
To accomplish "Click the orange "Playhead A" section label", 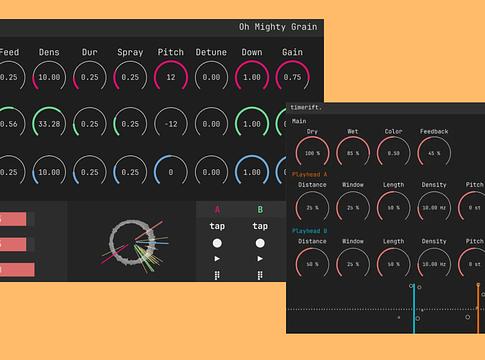I will pos(310,174).
